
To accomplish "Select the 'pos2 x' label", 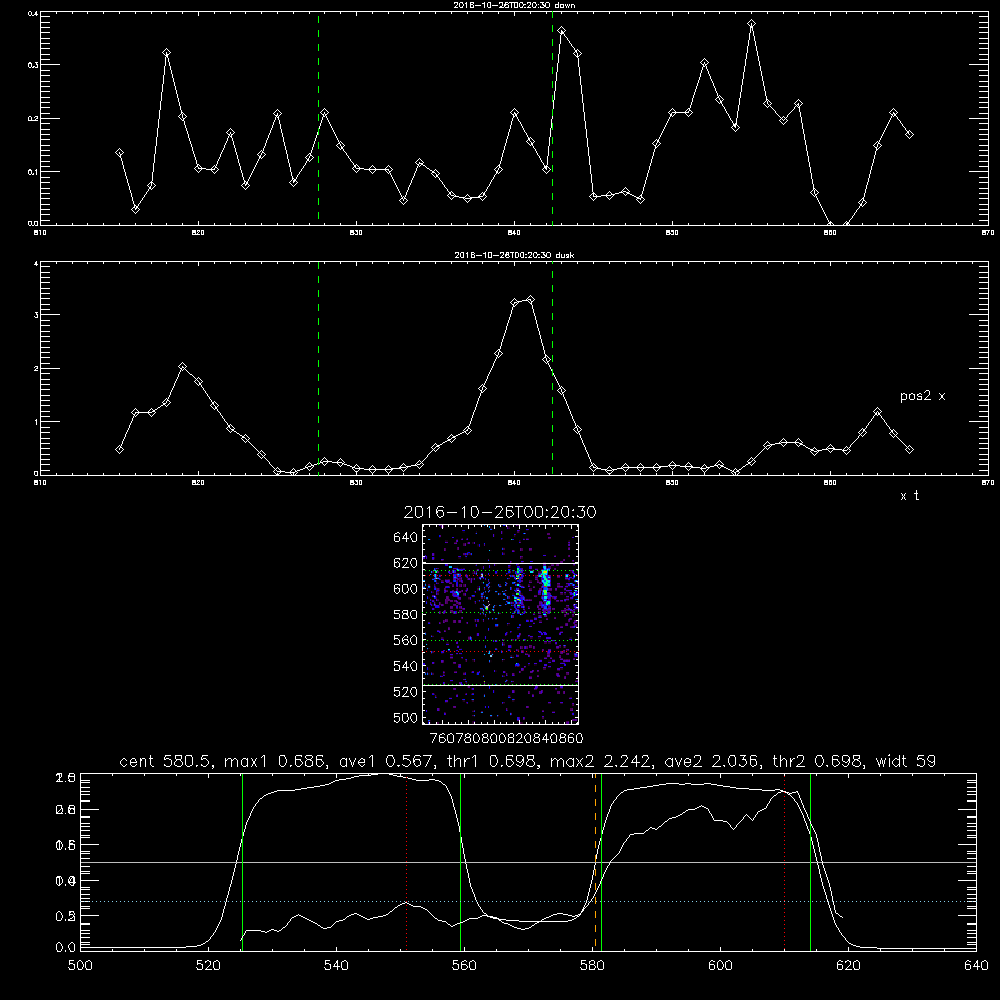I will [922, 396].
